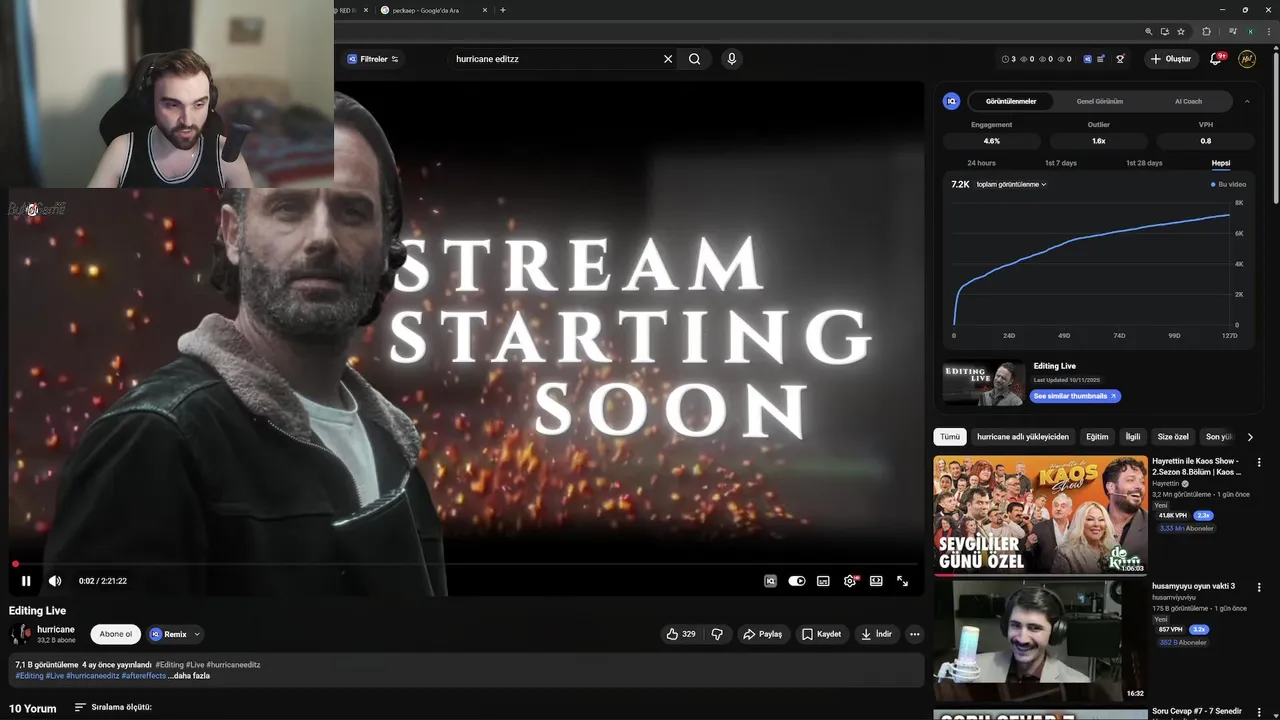
Task: Open the comment sort Sıralama ölçütü
Action: [x=113, y=708]
